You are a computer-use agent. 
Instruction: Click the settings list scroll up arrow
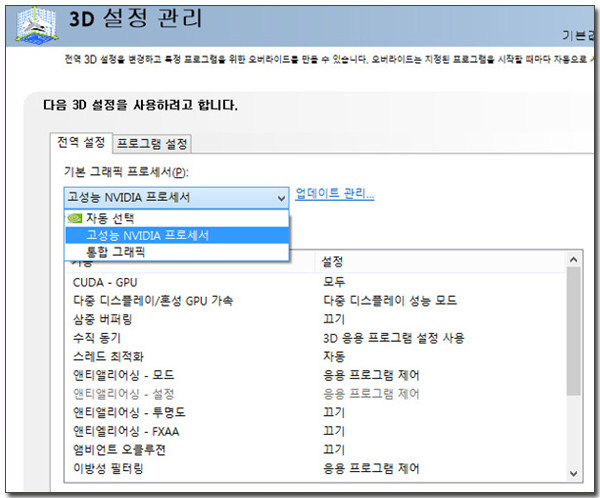click(x=573, y=260)
